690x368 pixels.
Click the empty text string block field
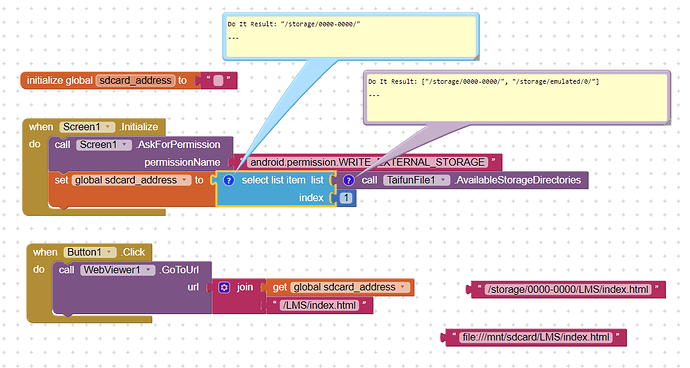point(218,81)
